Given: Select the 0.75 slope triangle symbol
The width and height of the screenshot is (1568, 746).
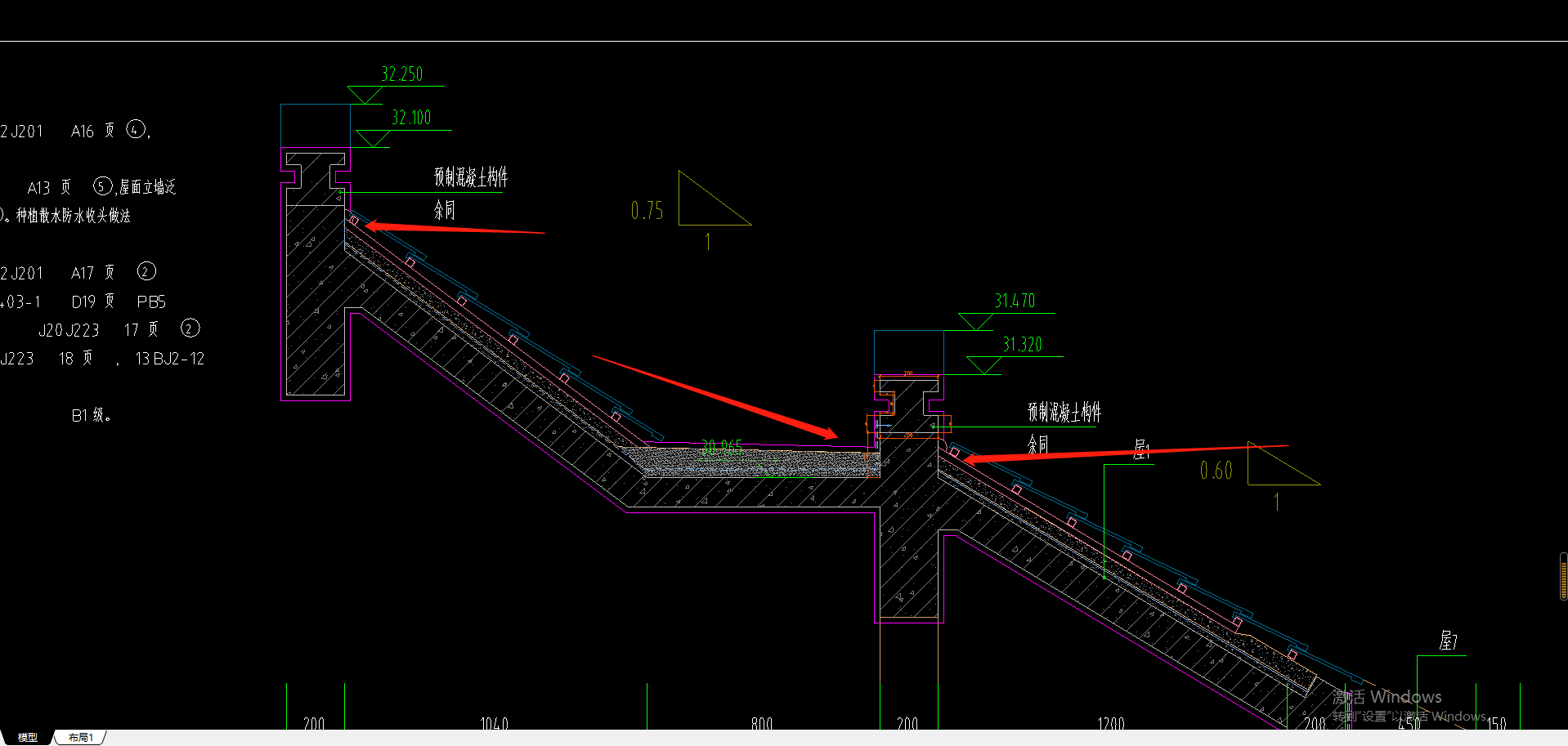Looking at the screenshot, I should click(715, 198).
